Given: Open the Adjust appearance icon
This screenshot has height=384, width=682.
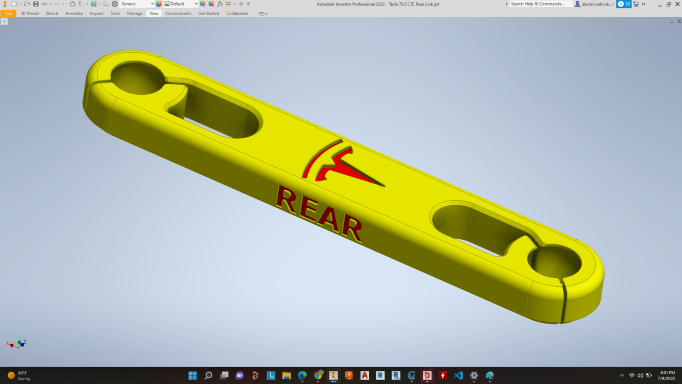Looking at the screenshot, I should [x=202, y=4].
